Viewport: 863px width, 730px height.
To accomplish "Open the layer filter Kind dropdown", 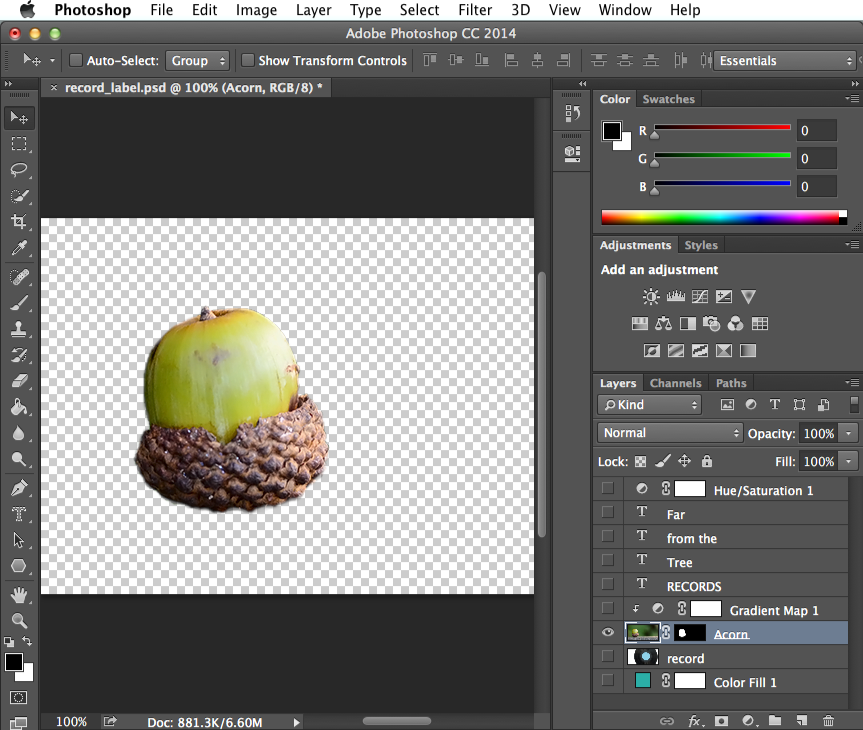I will [x=648, y=404].
